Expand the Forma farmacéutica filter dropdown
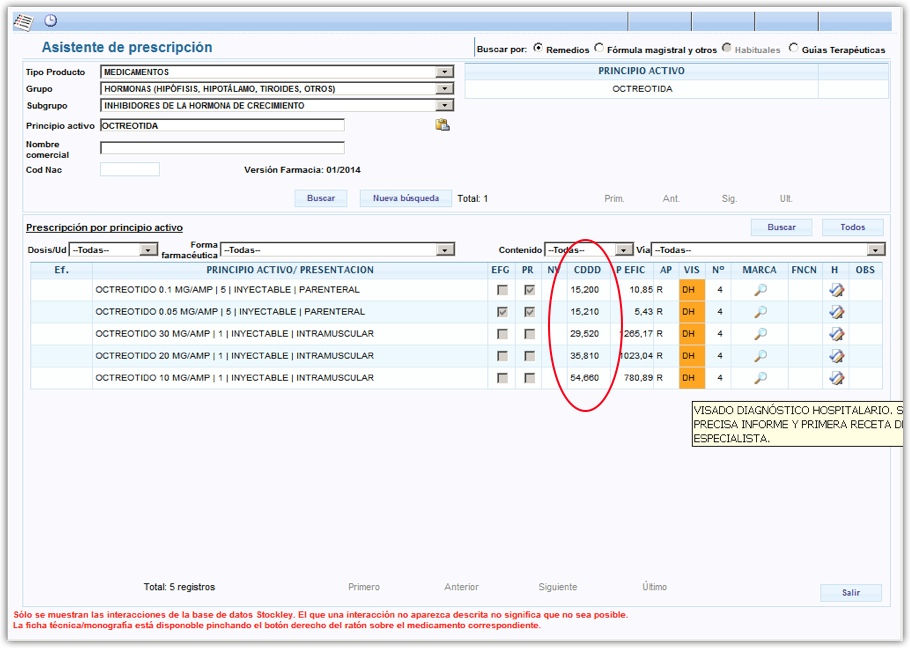The width and height of the screenshot is (910, 648). [x=446, y=250]
